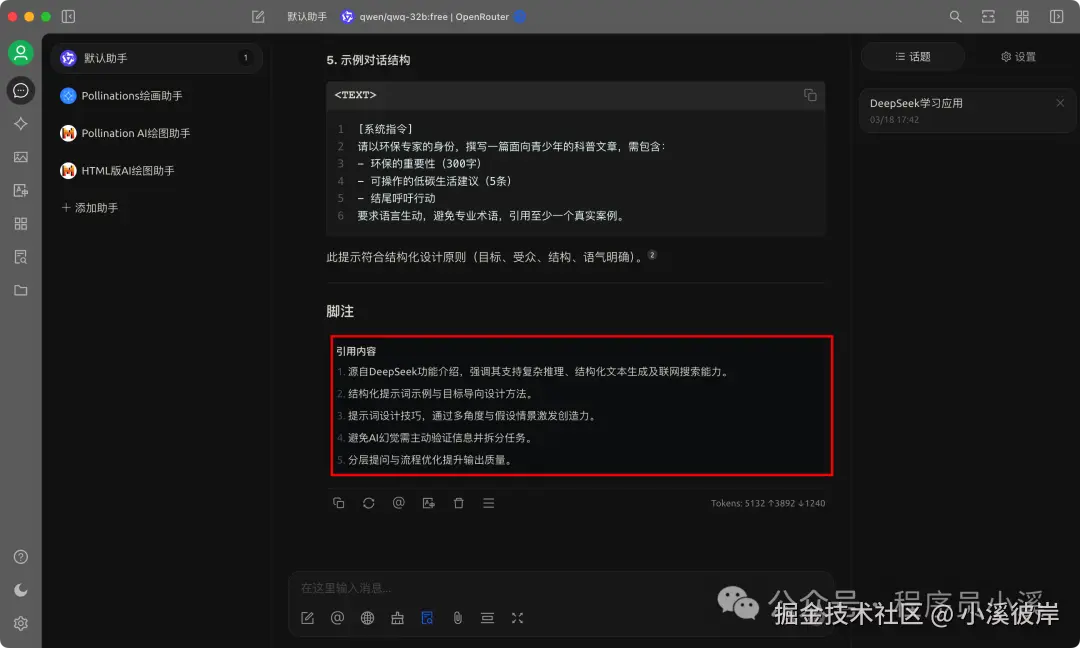Image resolution: width=1080 pixels, height=648 pixels.
Task: Click footnote 分层提问与流程优化提升输出质量
Action: (x=431, y=459)
